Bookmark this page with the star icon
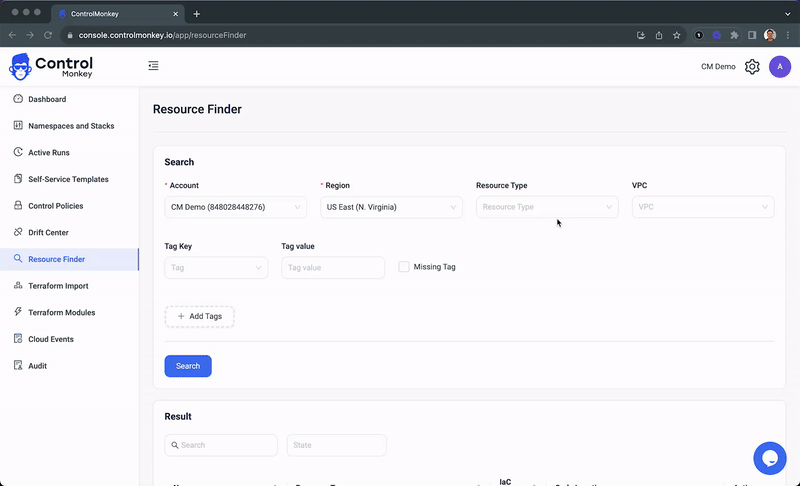800x486 pixels. (677, 35)
